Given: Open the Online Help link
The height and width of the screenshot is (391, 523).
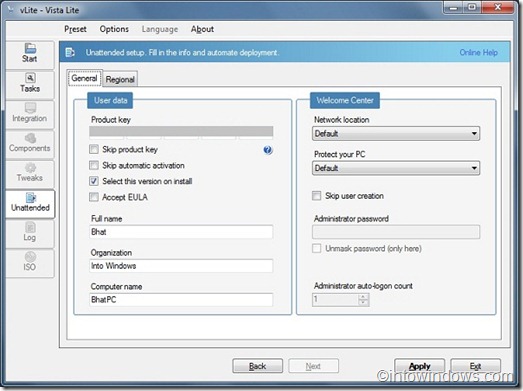Looking at the screenshot, I should (479, 52).
